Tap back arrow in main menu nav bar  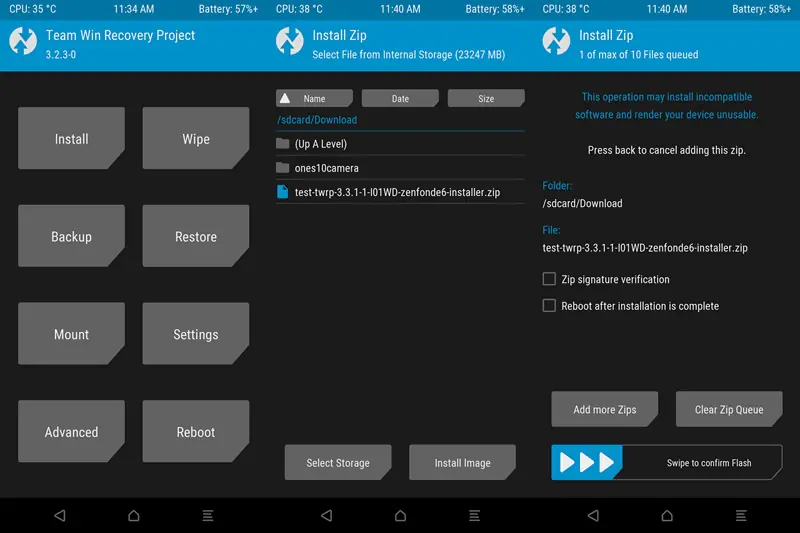coord(60,516)
